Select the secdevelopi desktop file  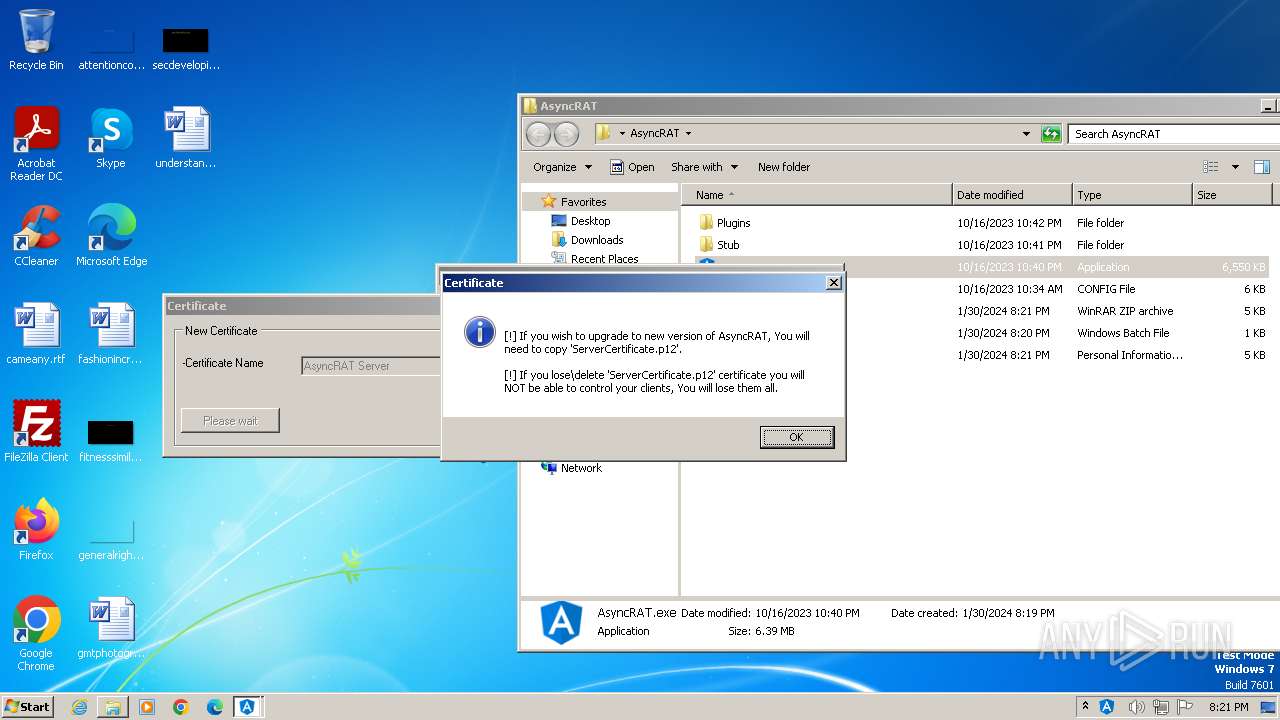coord(186,48)
